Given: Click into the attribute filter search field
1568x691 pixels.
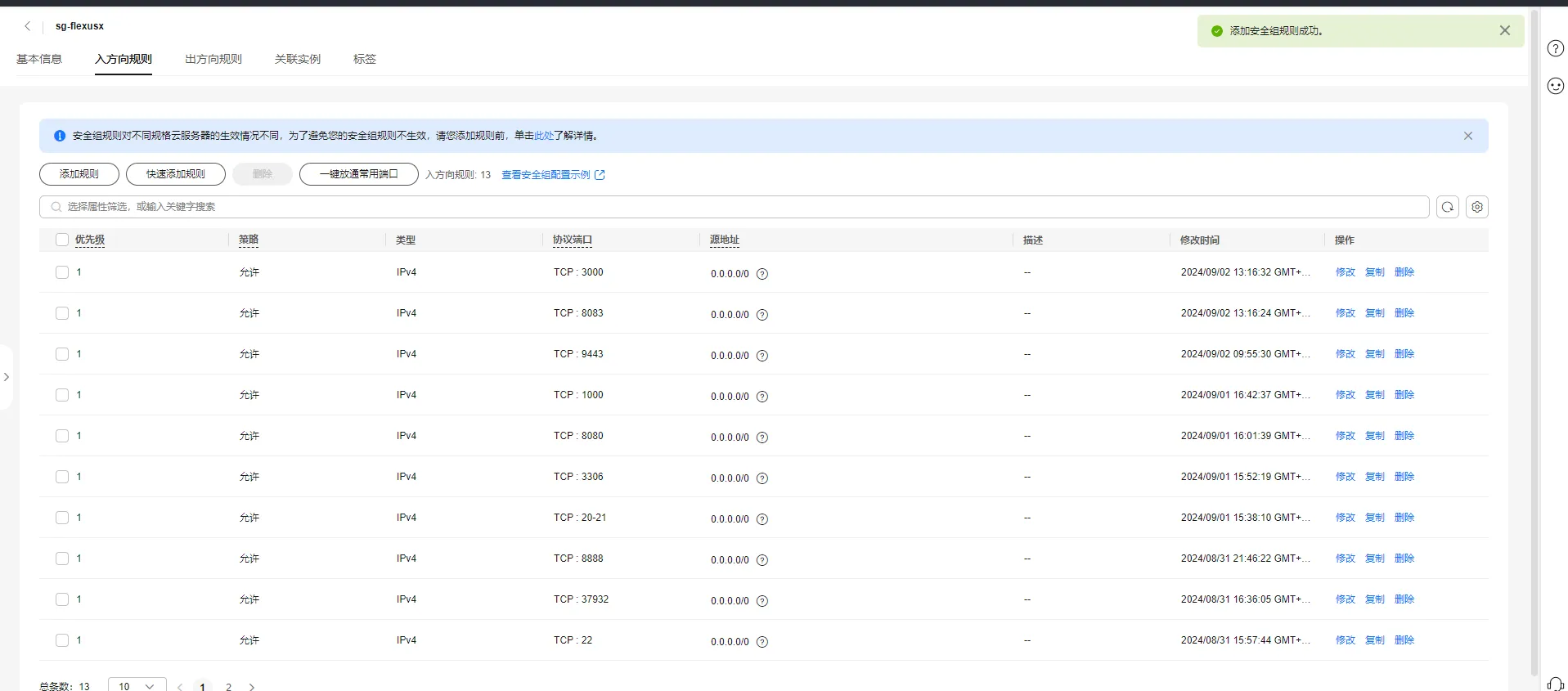Looking at the screenshot, I should 735,207.
